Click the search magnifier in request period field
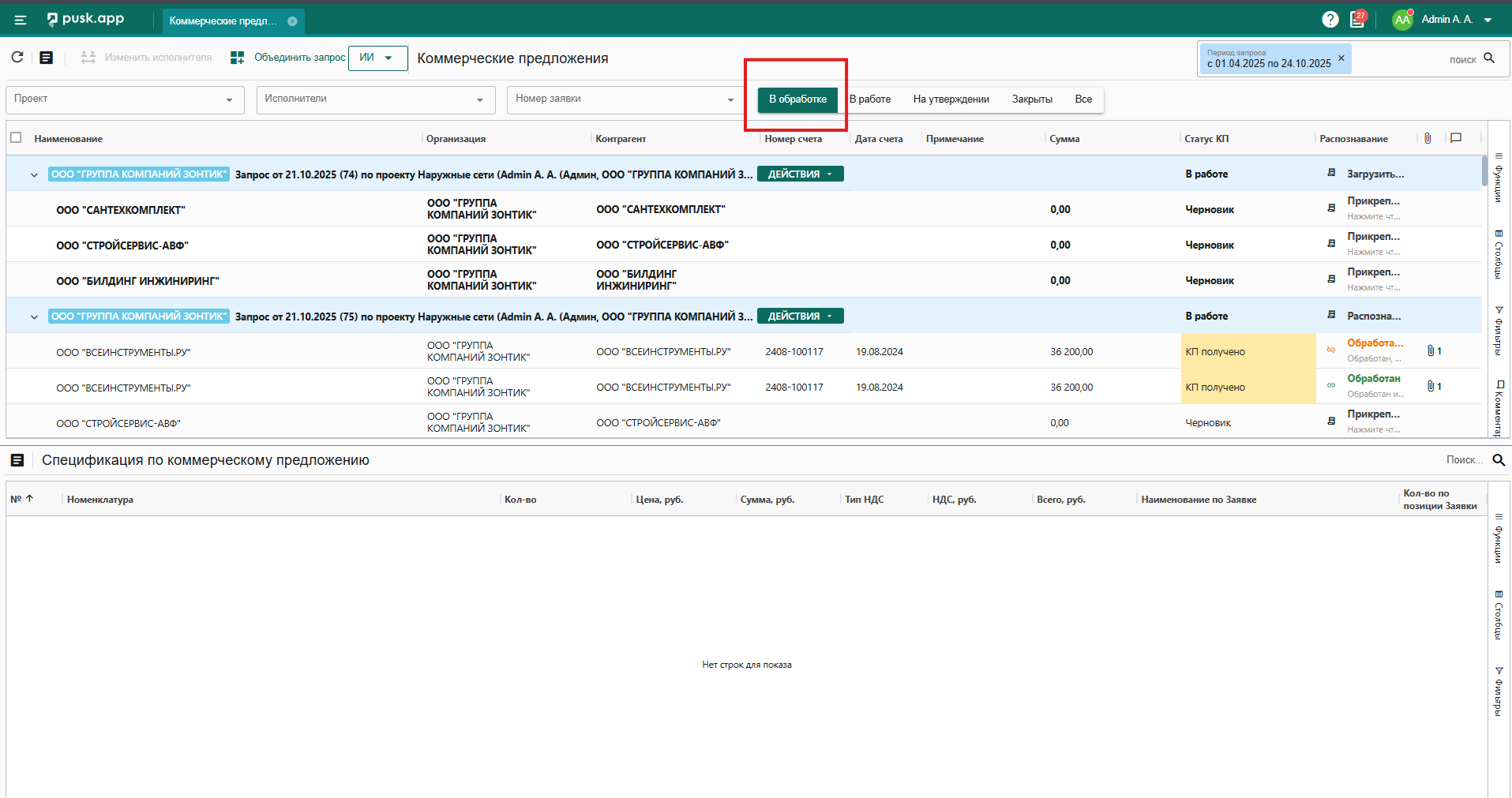Image resolution: width=1512 pixels, height=798 pixels. coord(1489,58)
